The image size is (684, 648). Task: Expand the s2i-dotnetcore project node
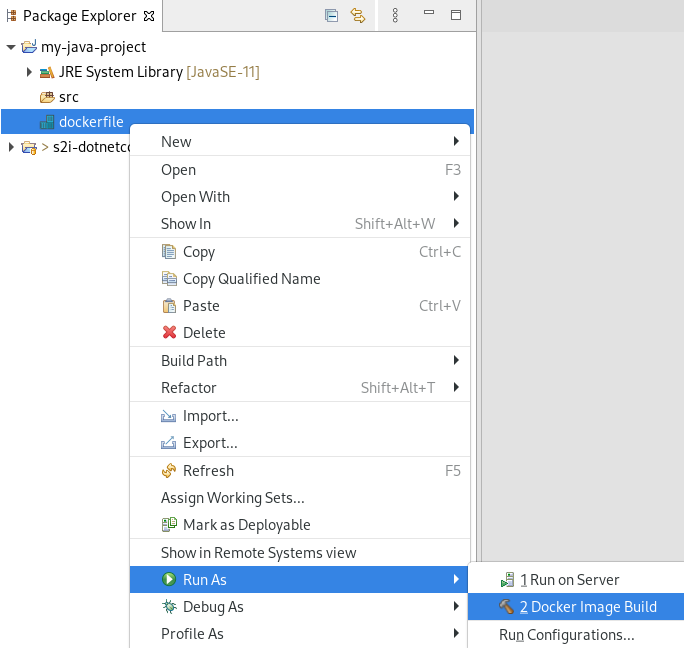tap(11, 148)
